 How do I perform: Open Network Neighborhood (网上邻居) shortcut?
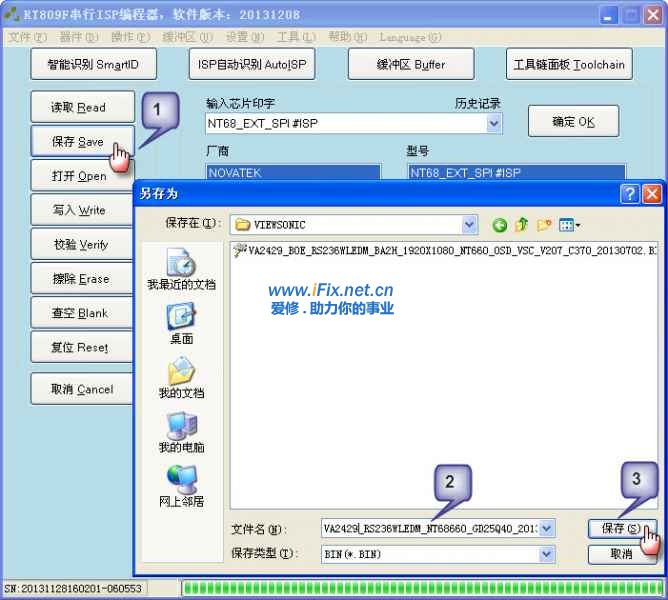pyautogui.click(x=181, y=485)
